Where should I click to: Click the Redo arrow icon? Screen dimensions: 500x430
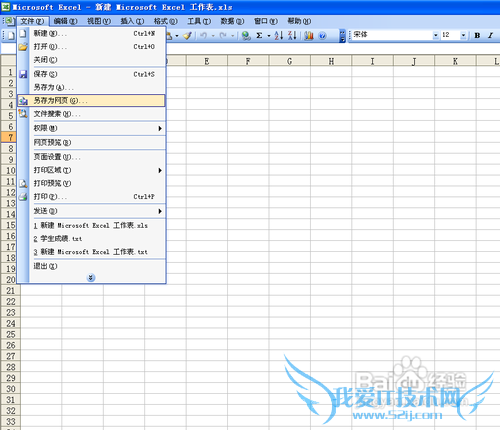click(223, 35)
